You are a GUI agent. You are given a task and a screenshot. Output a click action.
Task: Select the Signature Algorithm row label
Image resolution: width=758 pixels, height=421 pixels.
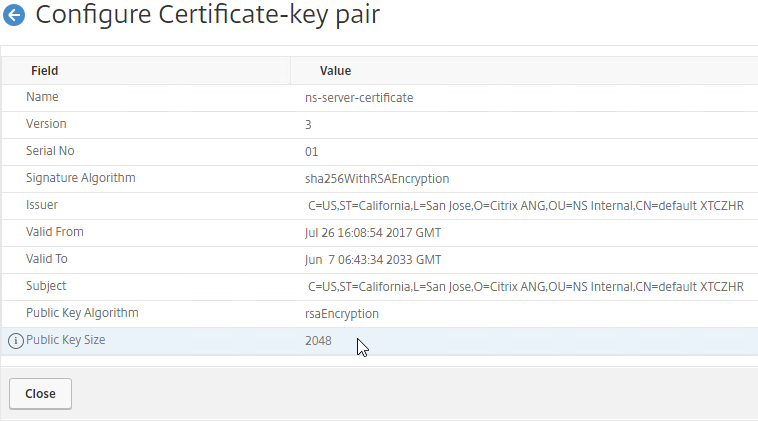(81, 178)
